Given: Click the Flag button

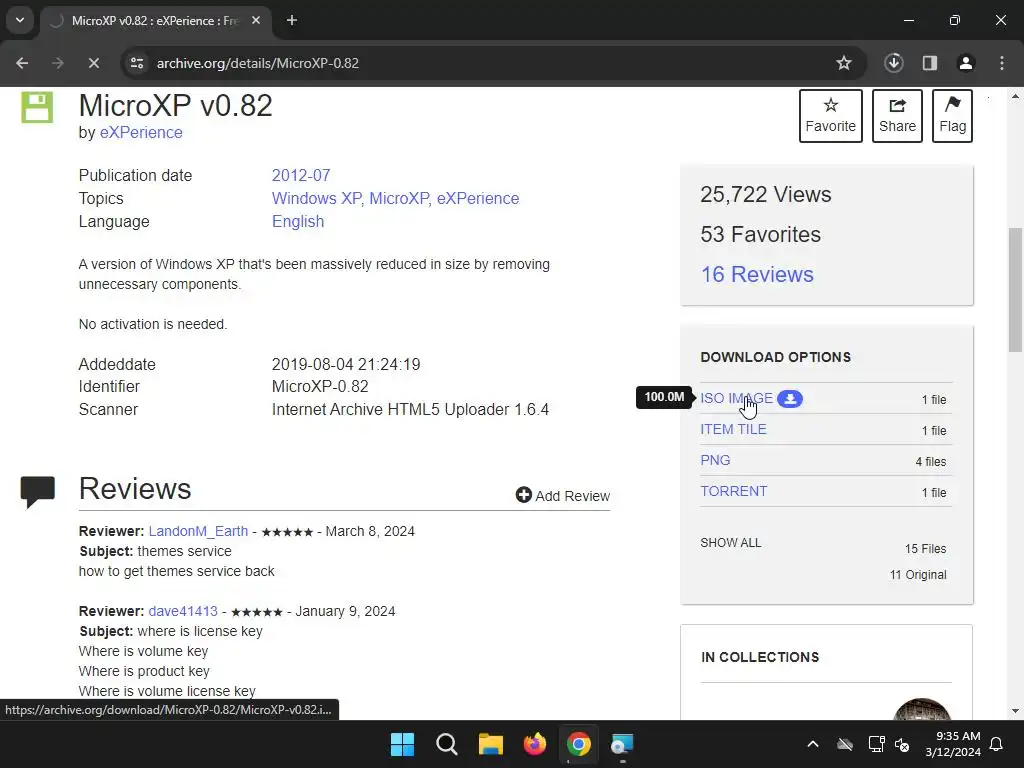Looking at the screenshot, I should tap(952, 116).
